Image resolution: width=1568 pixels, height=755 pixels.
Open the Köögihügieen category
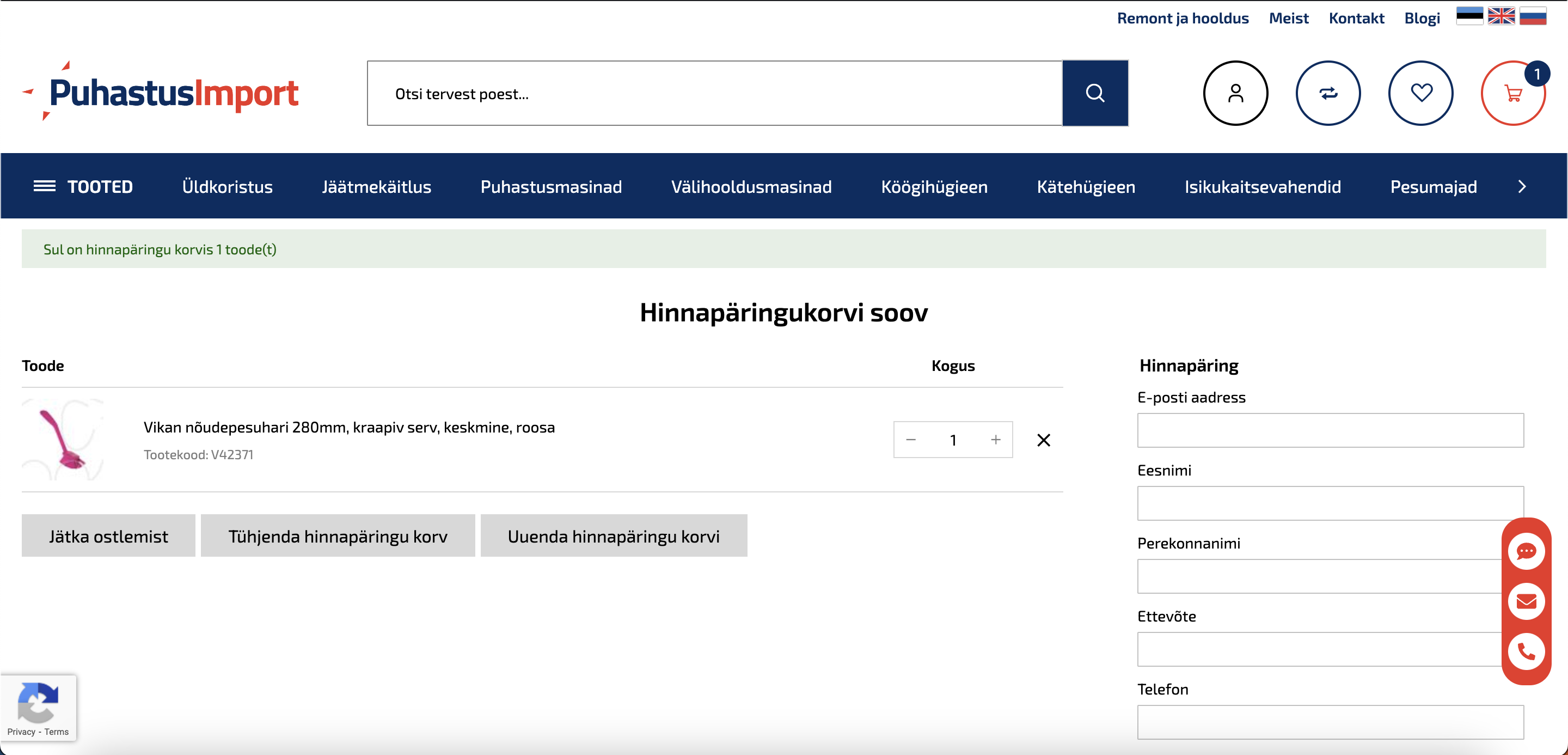pyautogui.click(x=934, y=186)
